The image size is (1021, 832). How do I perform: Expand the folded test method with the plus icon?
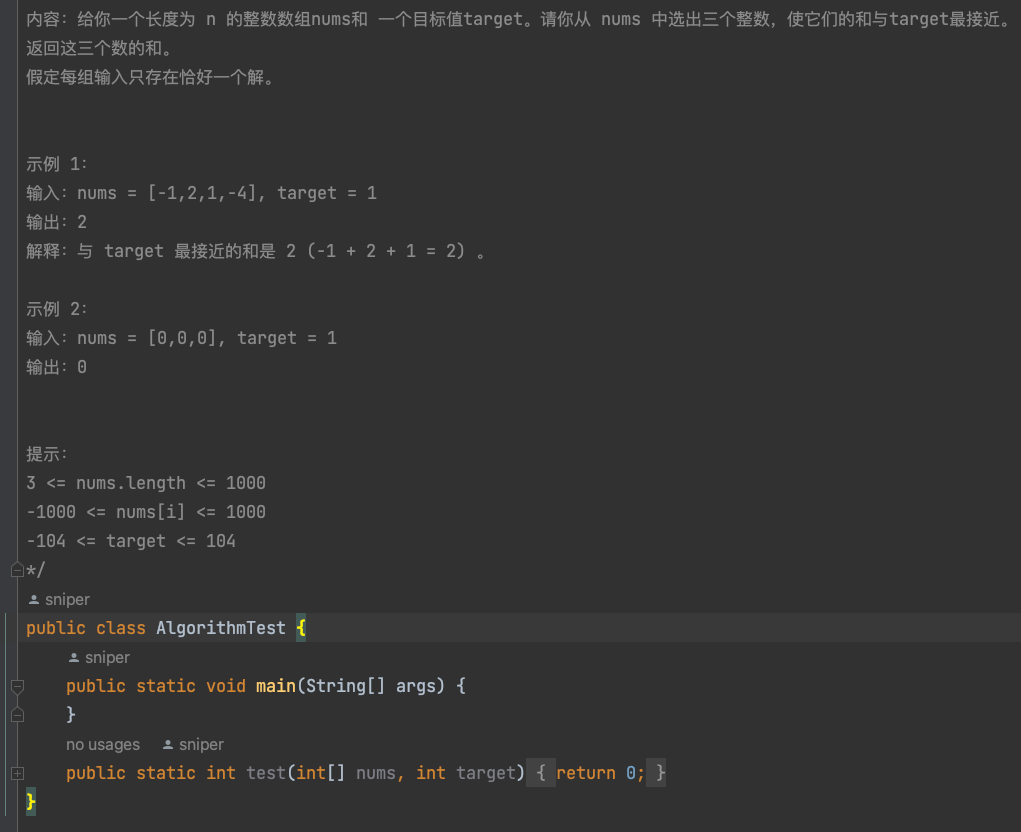click(x=17, y=773)
